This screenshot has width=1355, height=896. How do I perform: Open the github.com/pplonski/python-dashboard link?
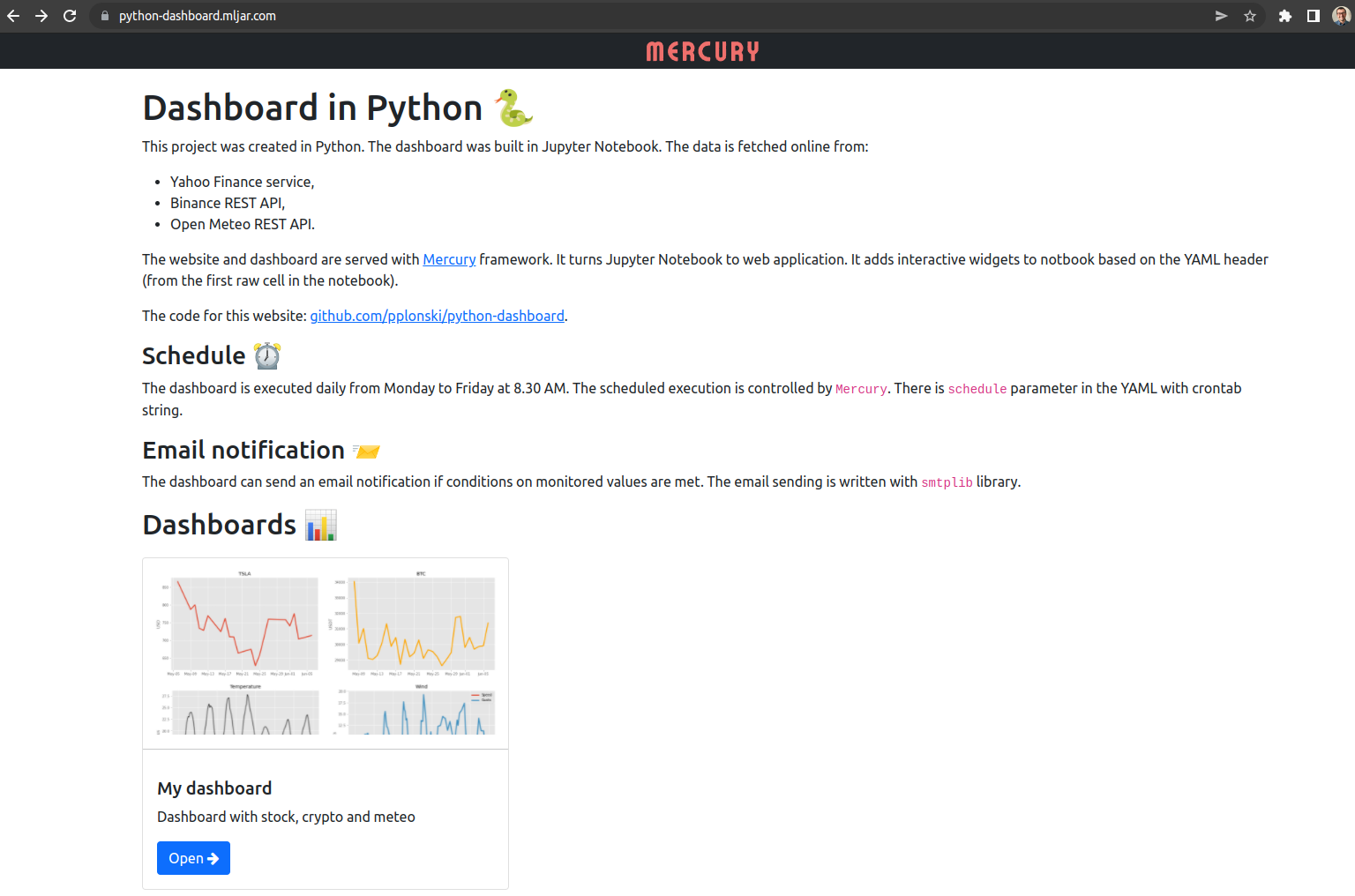[437, 316]
